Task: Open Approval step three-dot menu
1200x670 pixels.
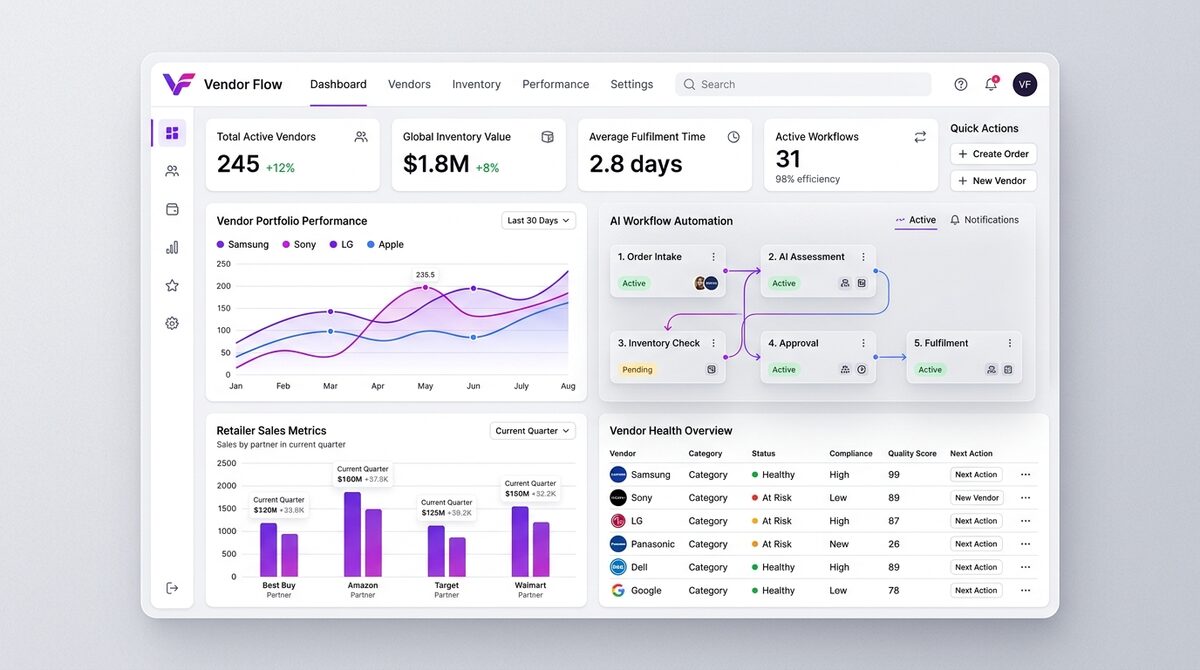Action: tap(863, 343)
